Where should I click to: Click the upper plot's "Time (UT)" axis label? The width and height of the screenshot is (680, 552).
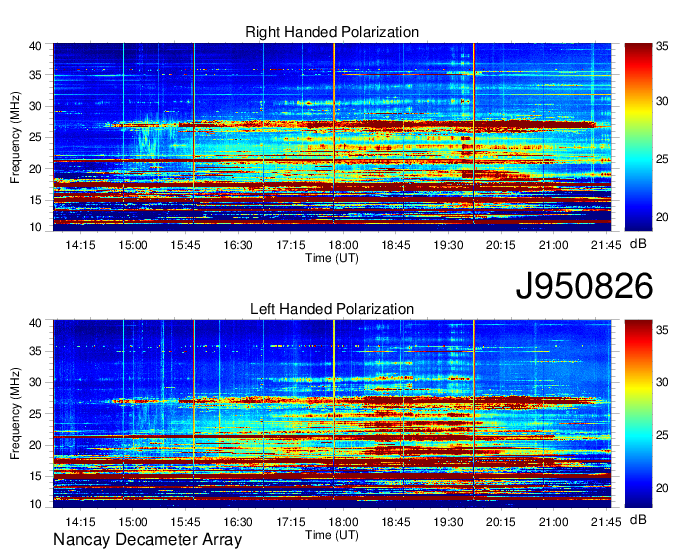(x=332, y=258)
